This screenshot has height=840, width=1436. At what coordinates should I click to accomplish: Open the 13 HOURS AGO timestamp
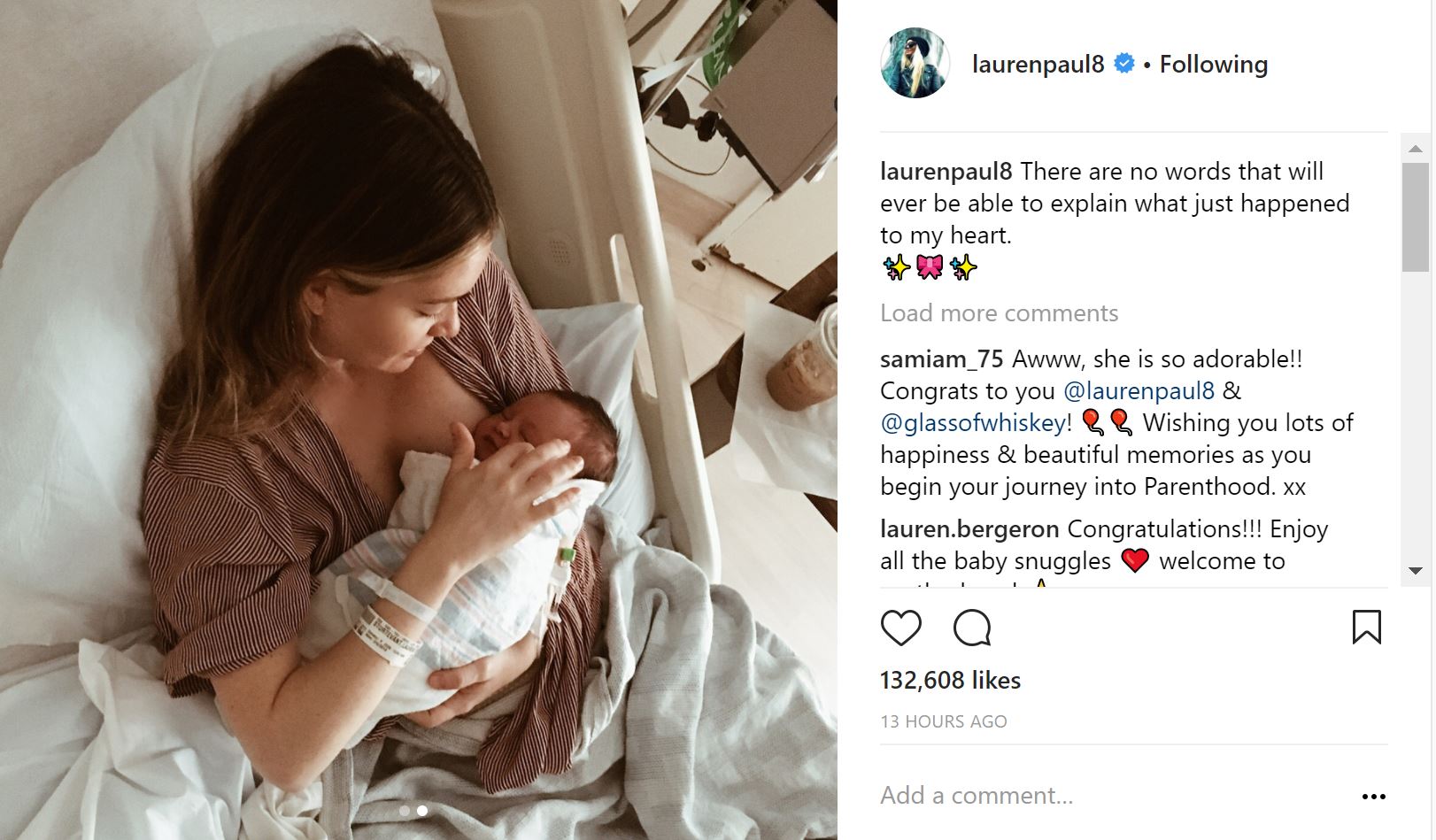point(944,721)
